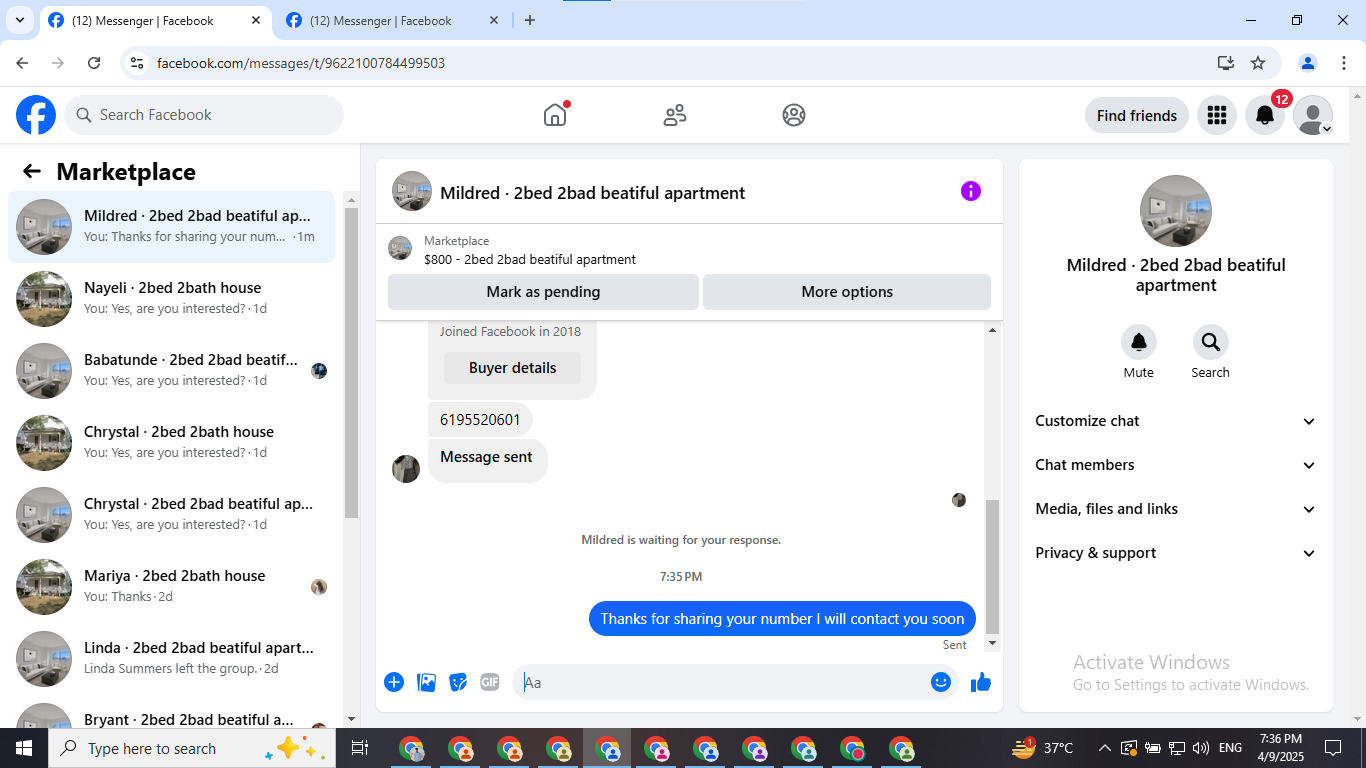Open Babatunde conversation
The image size is (1366, 768).
click(172, 371)
